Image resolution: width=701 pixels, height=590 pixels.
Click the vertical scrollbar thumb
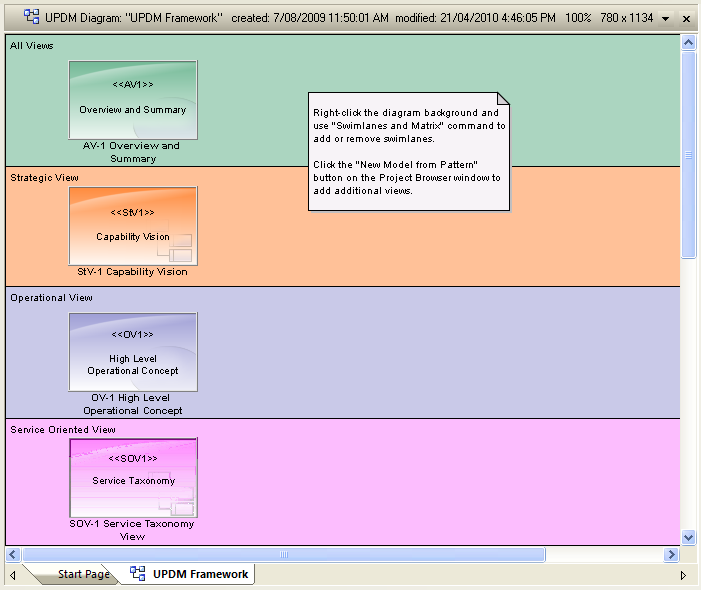[x=688, y=155]
